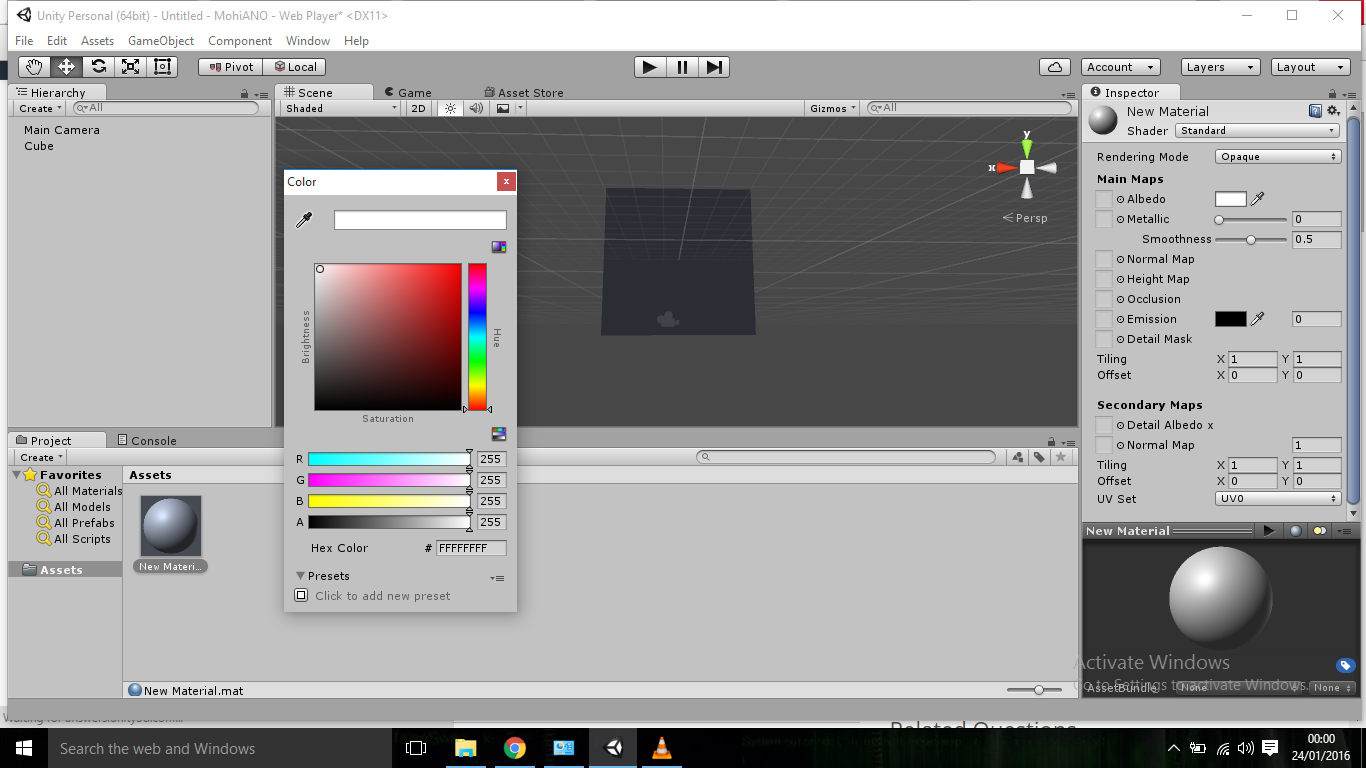The image size is (1366, 768).
Task: Switch to the Asset Store tab
Action: coord(524,92)
